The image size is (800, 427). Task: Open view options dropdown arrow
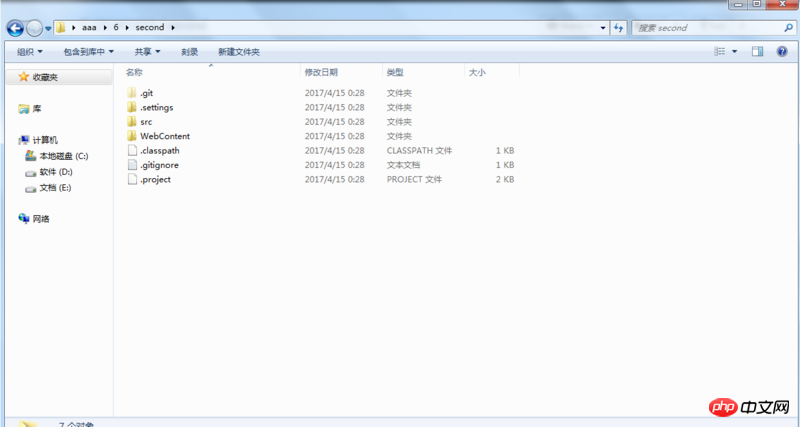pos(735,52)
